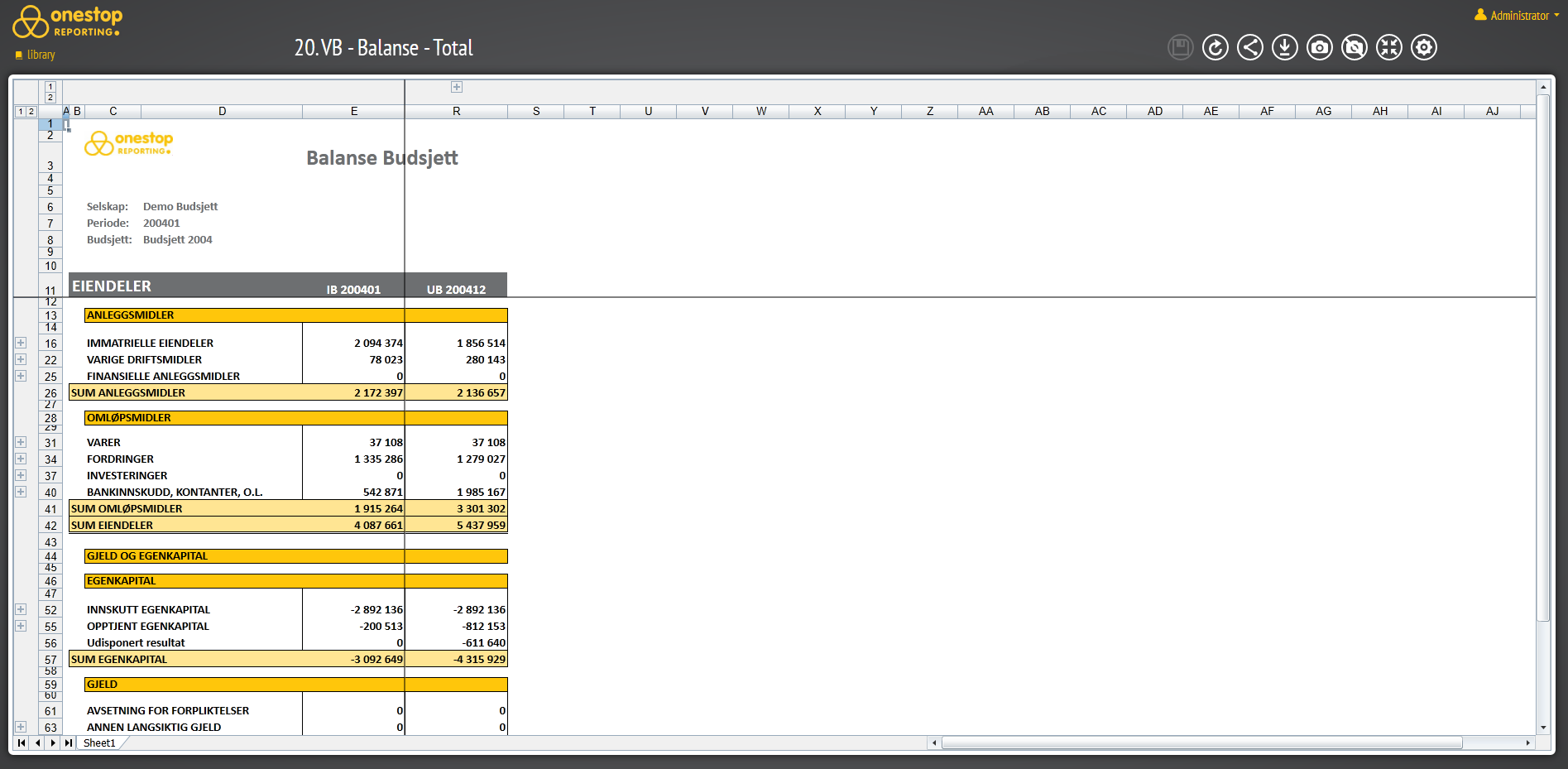Select row header 42
This screenshot has height=769, width=1568.
(x=50, y=526)
